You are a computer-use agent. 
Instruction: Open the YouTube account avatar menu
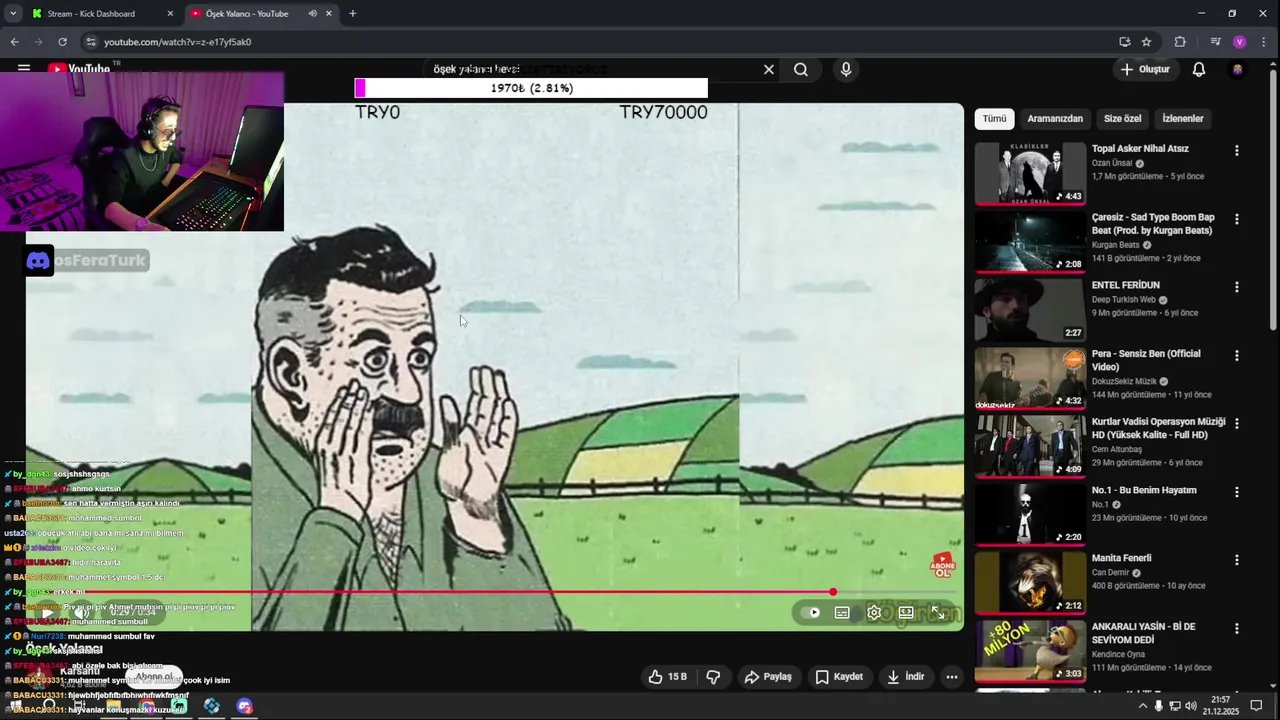[x=1237, y=70]
